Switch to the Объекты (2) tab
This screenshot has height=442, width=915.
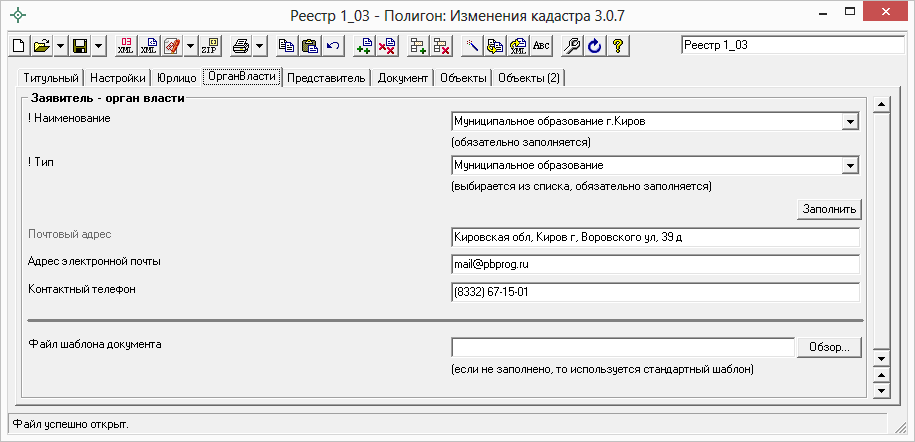click(529, 79)
